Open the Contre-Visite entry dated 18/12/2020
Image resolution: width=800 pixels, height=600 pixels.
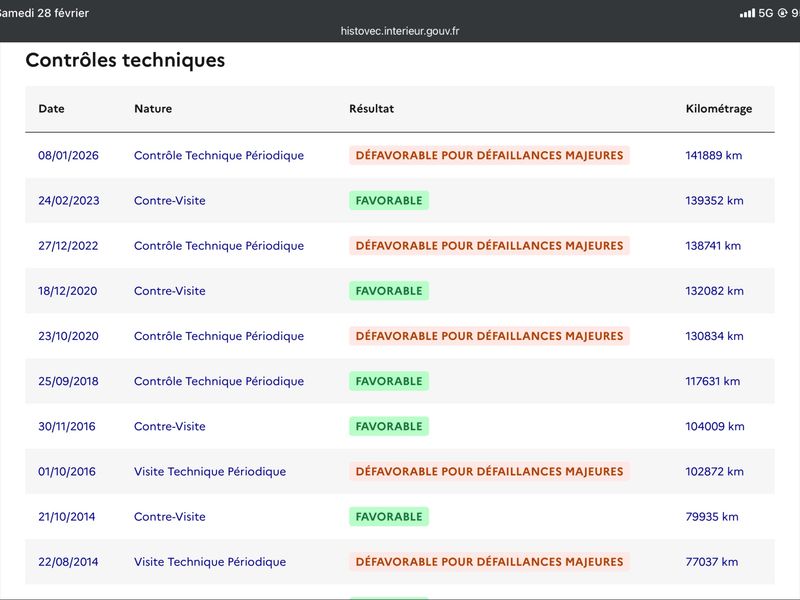coord(170,291)
